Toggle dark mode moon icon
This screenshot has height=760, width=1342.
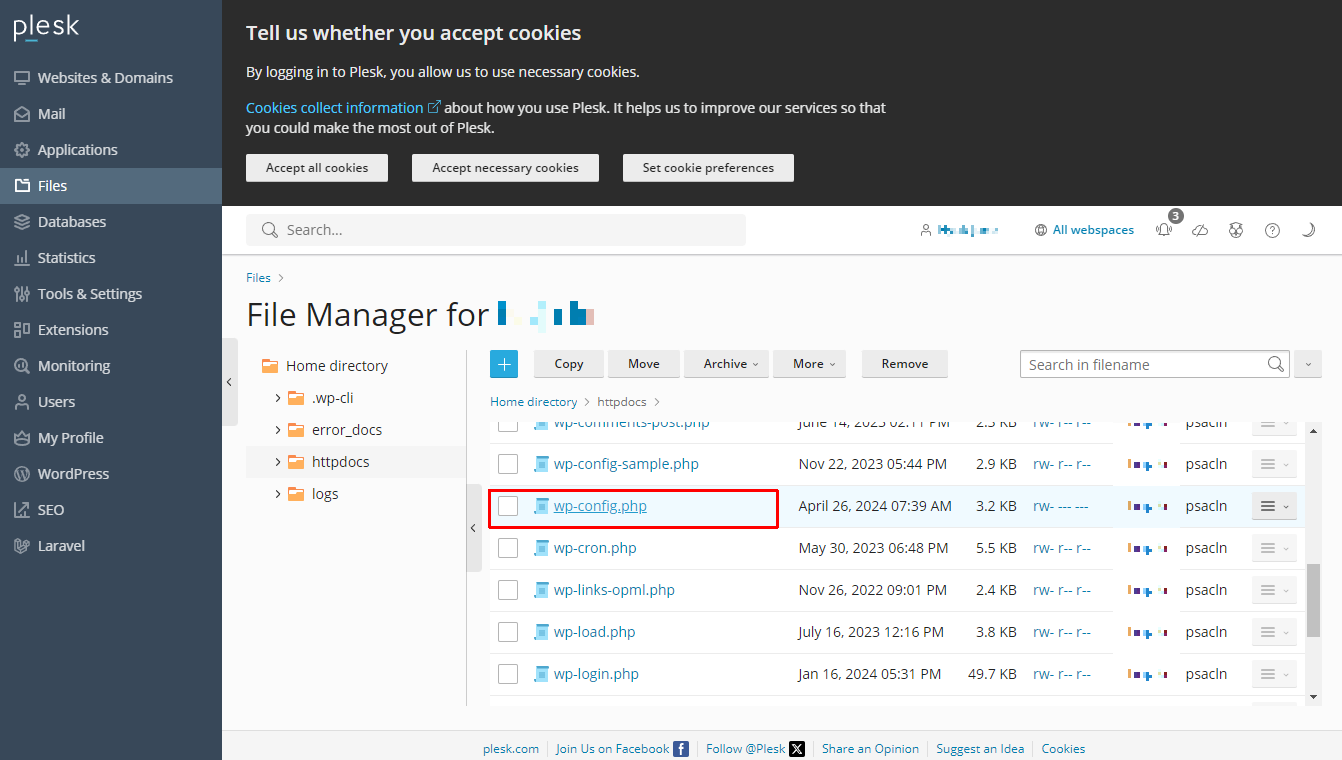pyautogui.click(x=1308, y=230)
